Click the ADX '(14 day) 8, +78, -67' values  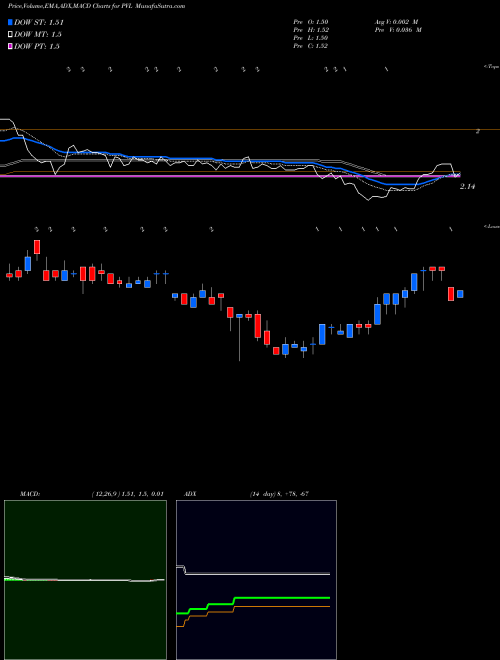[279, 494]
